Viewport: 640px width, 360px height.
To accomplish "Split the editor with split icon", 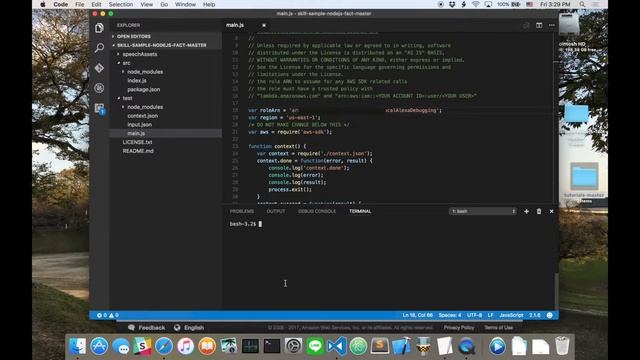I will pyautogui.click(x=539, y=25).
